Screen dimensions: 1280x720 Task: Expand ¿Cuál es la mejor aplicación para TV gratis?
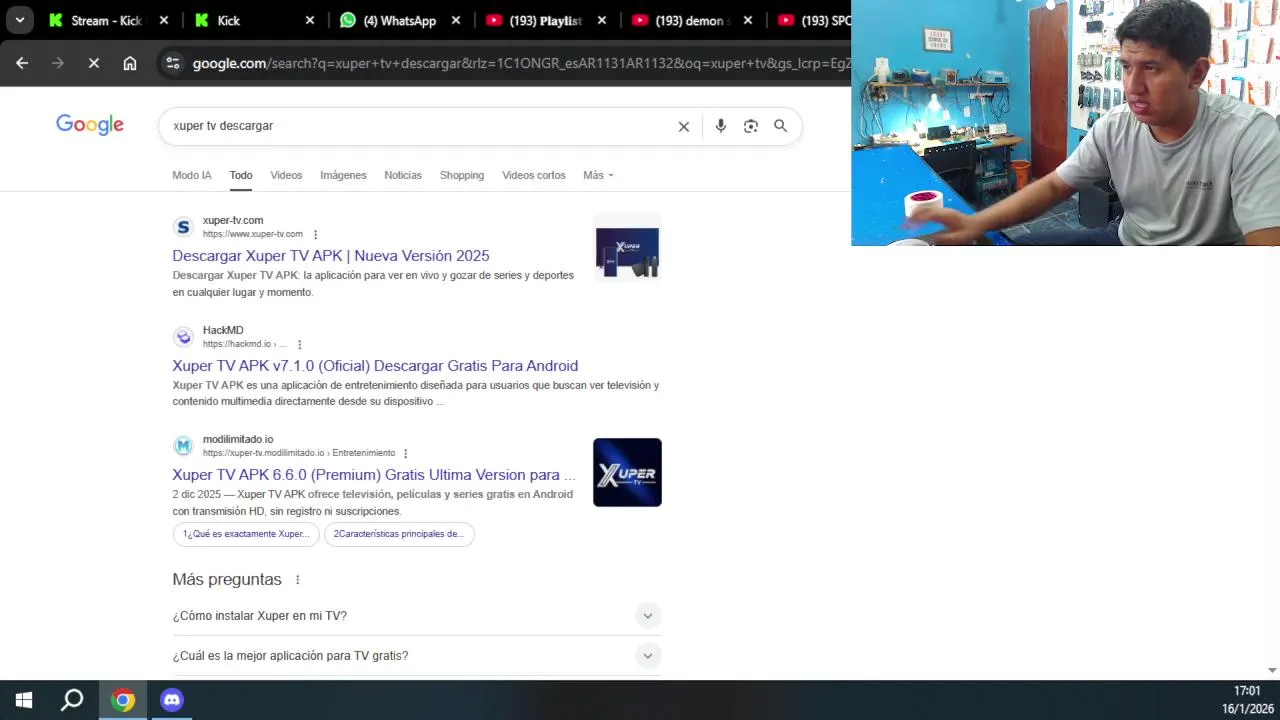[417, 656]
